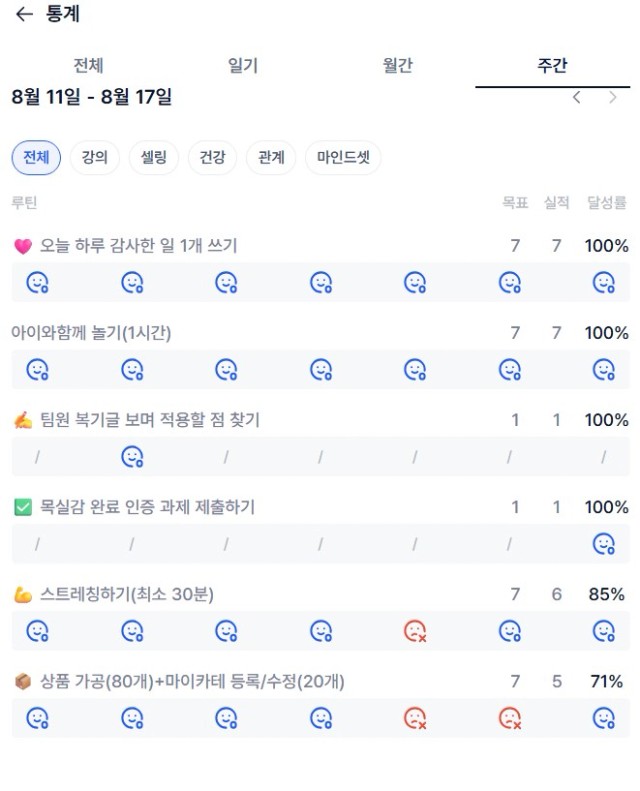Choose the 마인드셋 filter chip
Viewport: 640px width, 791px height.
pos(343,157)
